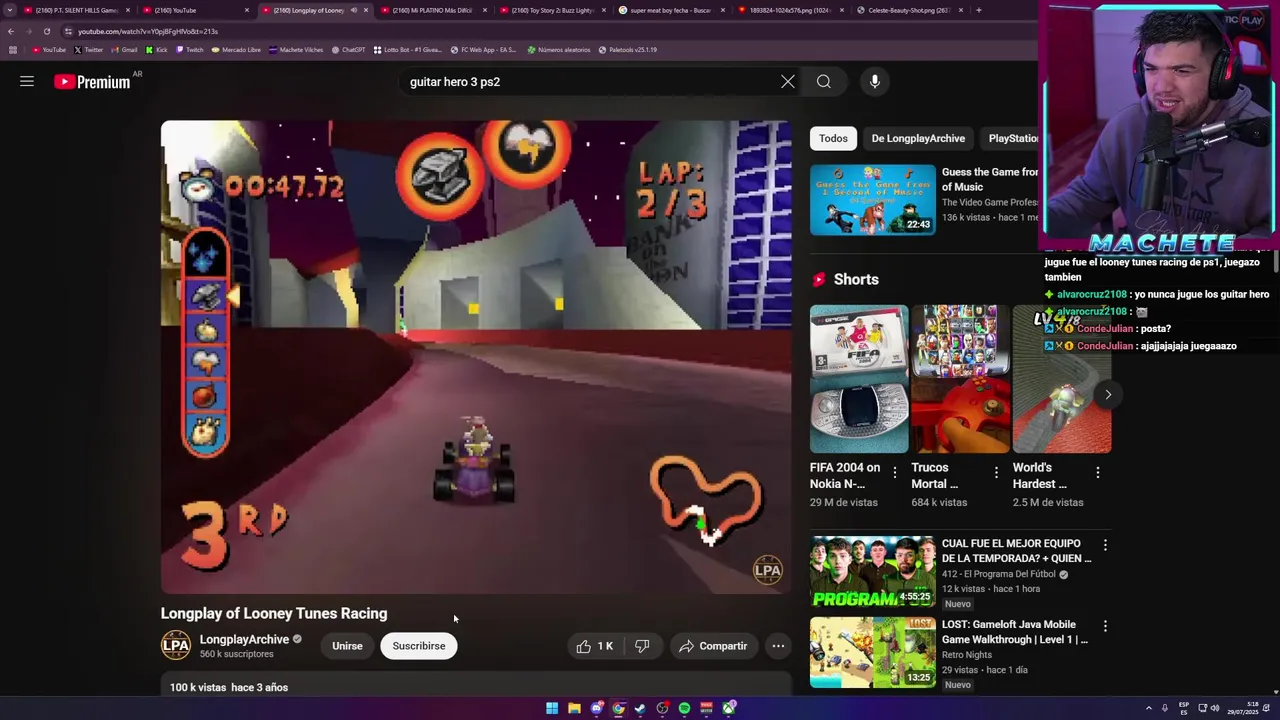Open Kick bookmark in bookmarks bar
Viewport: 1280px width, 720px height.
(157, 49)
